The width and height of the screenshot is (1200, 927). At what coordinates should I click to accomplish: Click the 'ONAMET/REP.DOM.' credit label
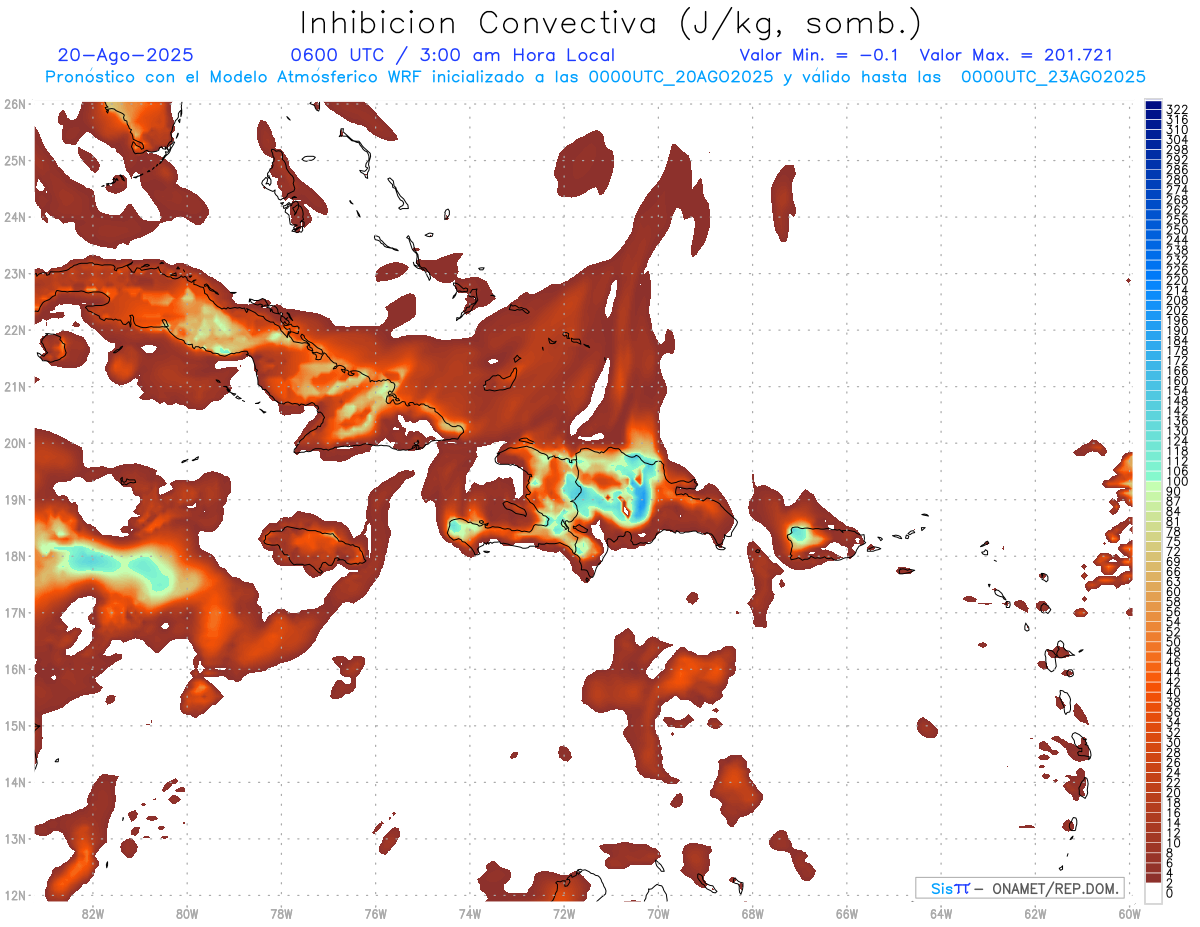click(1057, 888)
